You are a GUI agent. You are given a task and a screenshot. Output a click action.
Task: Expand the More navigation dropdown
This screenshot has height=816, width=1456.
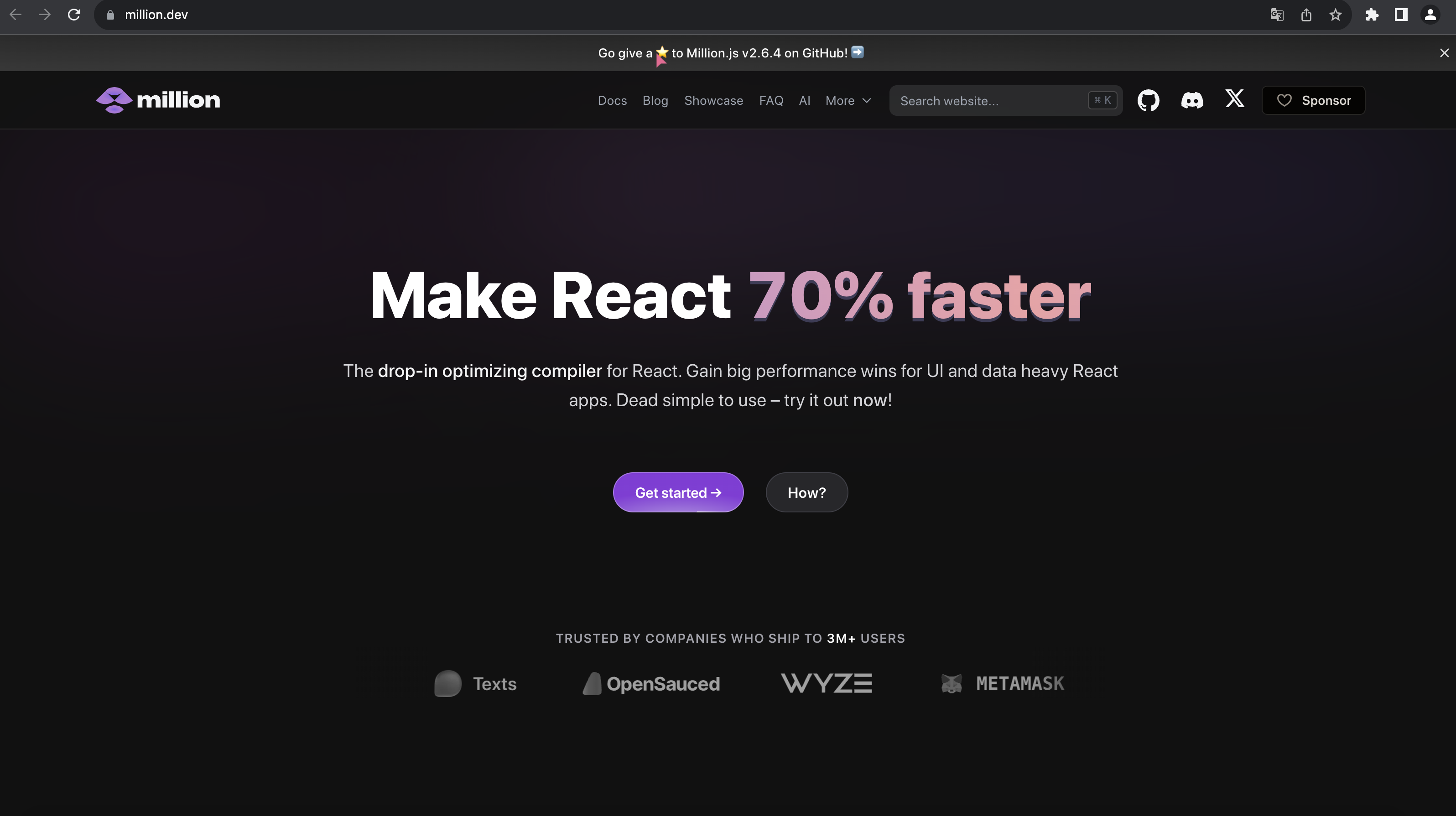[x=848, y=100]
